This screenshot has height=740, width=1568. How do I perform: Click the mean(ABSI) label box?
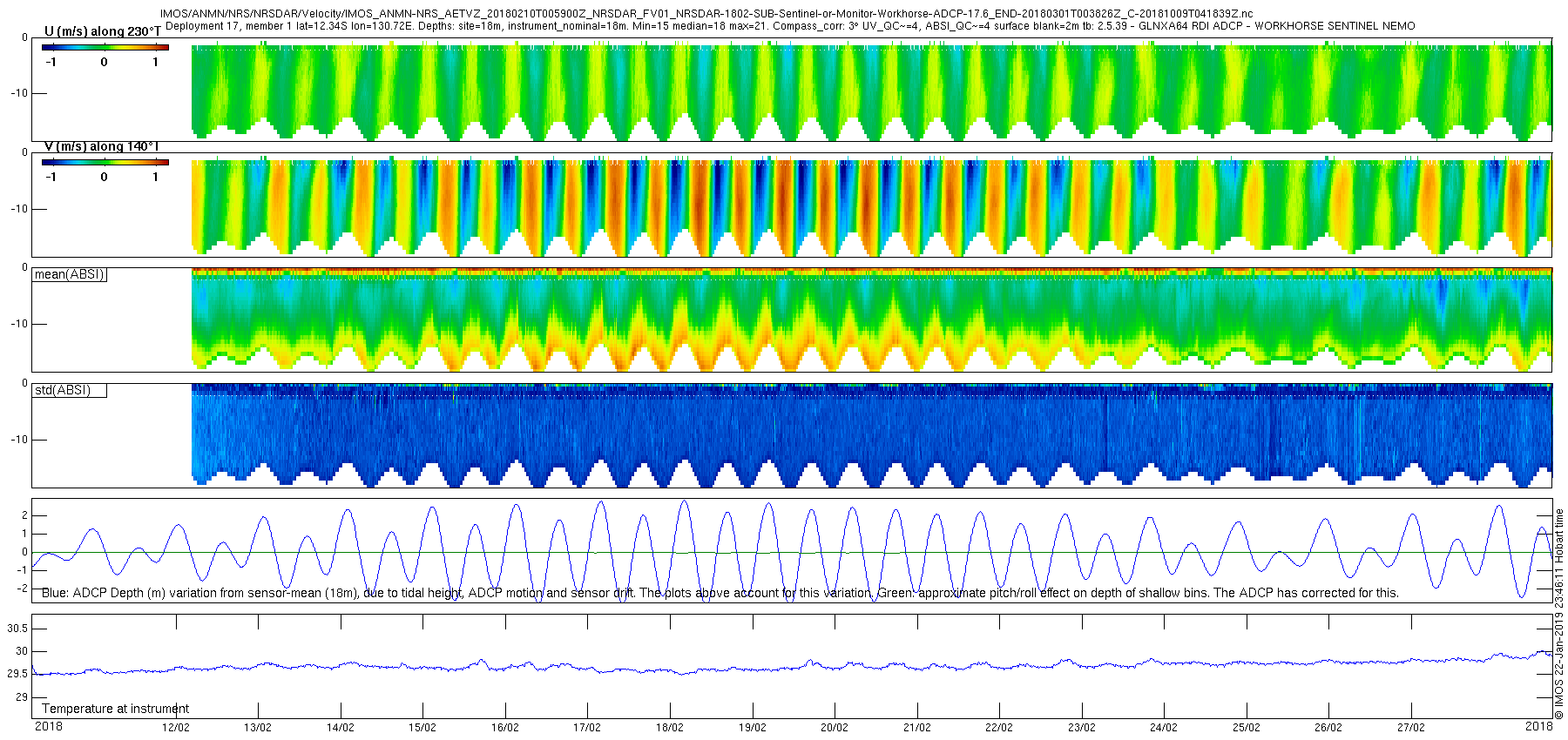coord(70,275)
